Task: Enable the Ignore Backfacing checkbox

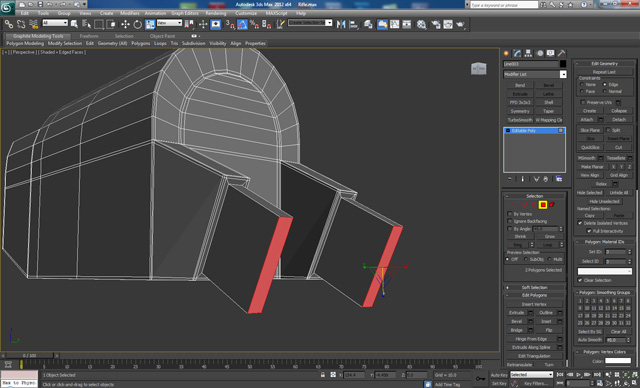Action: pos(510,221)
